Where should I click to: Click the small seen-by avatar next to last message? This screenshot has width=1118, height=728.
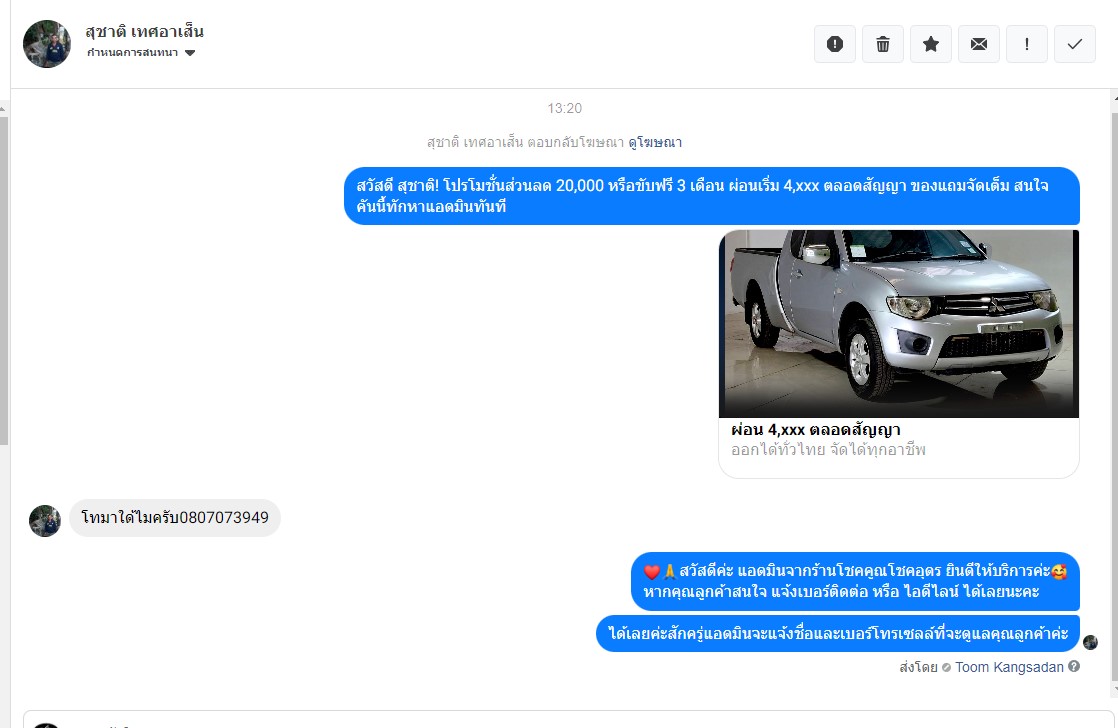coord(1090,642)
